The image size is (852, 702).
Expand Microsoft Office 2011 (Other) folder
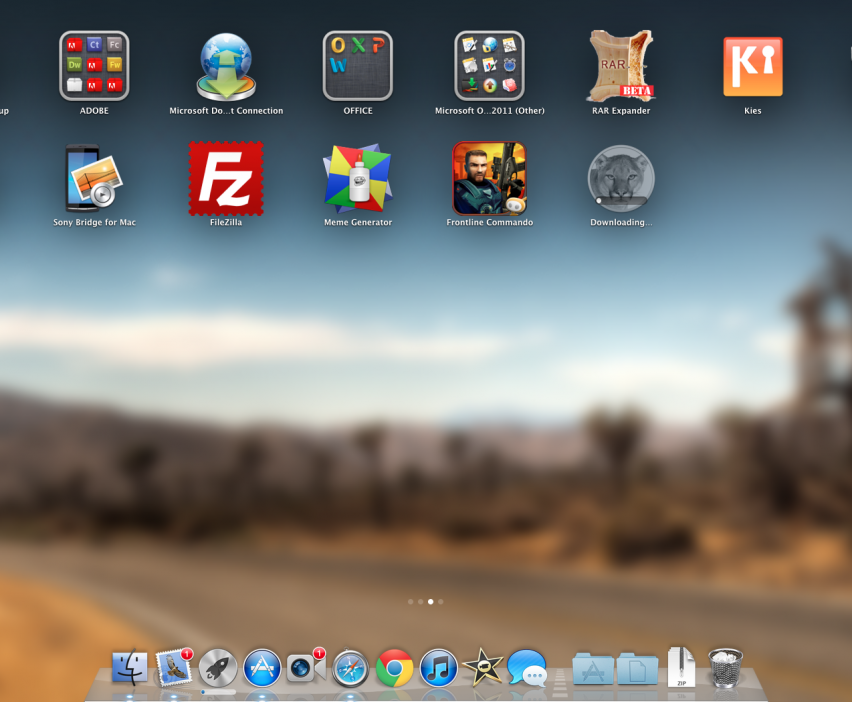[x=489, y=66]
